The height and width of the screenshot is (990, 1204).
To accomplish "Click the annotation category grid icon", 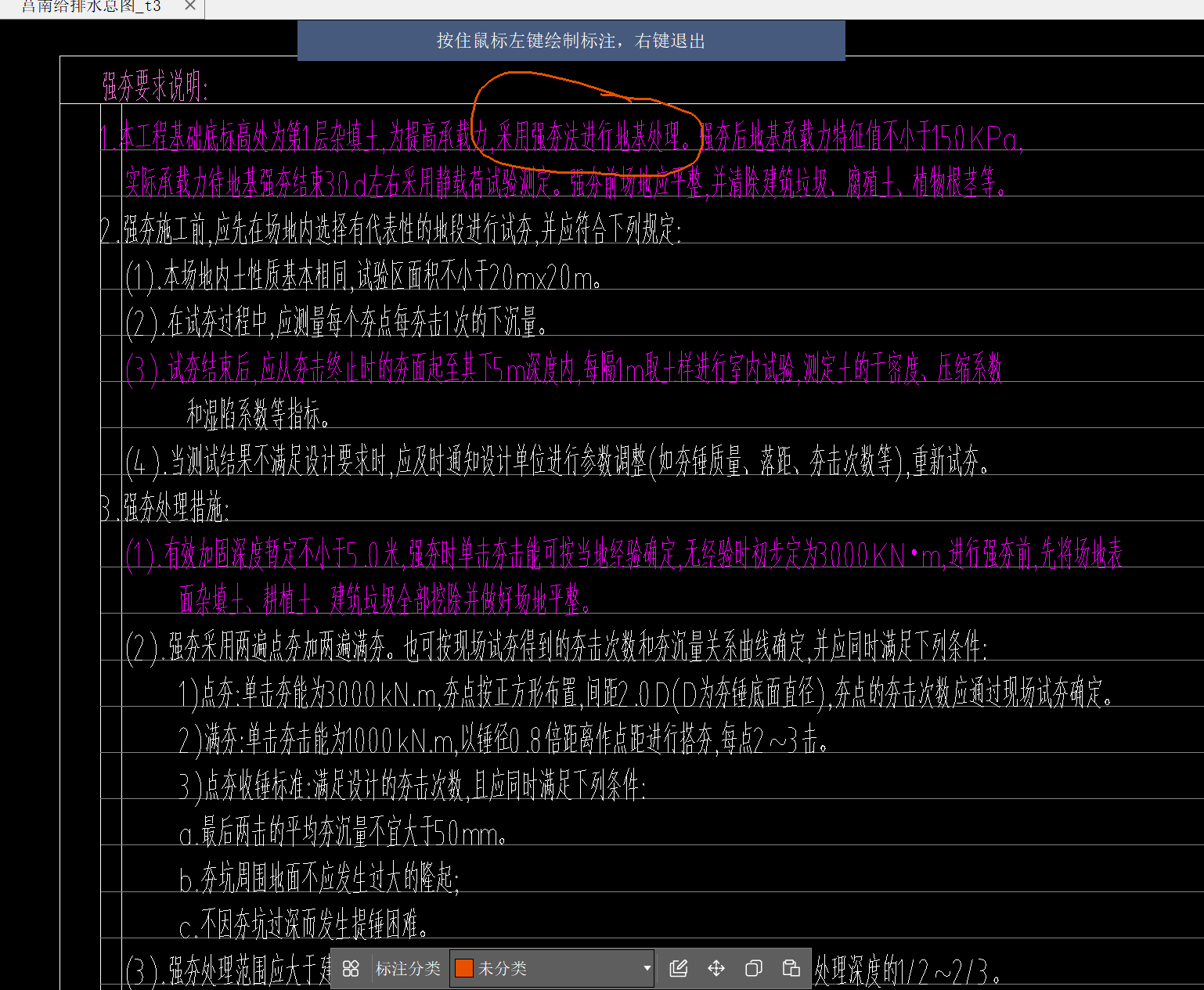I will pos(351,969).
